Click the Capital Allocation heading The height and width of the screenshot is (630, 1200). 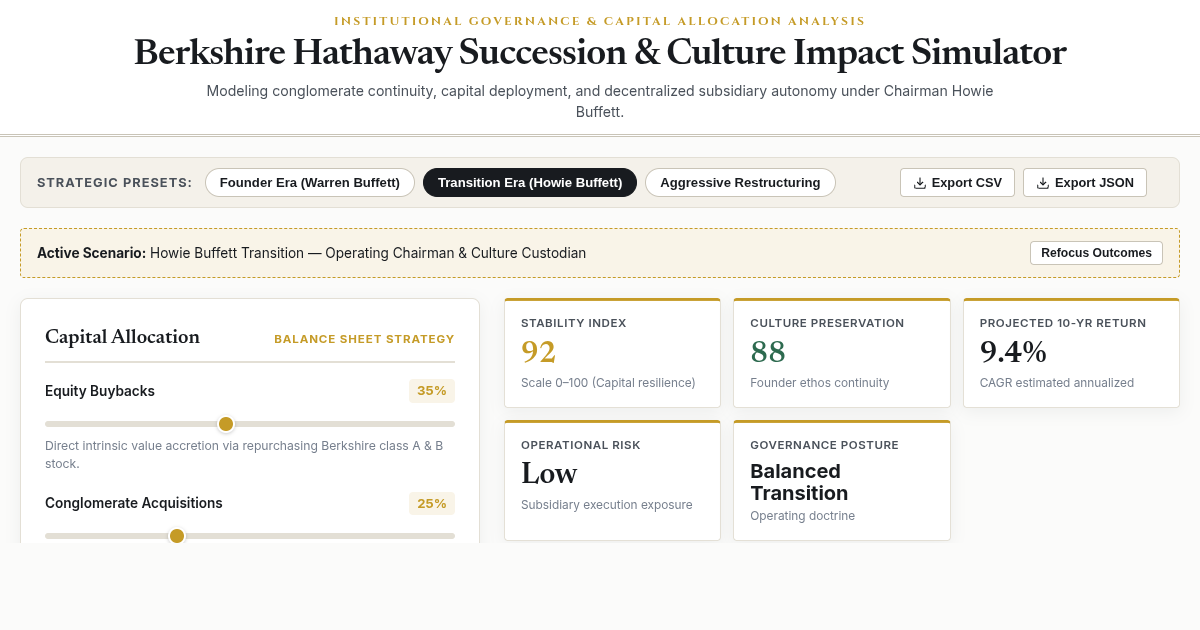[x=122, y=337]
